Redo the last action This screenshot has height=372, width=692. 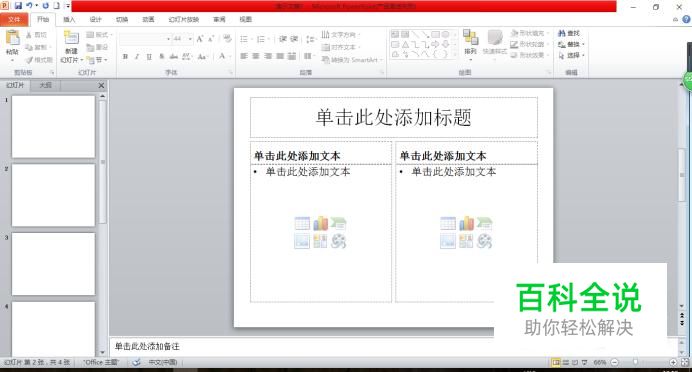(45, 6)
